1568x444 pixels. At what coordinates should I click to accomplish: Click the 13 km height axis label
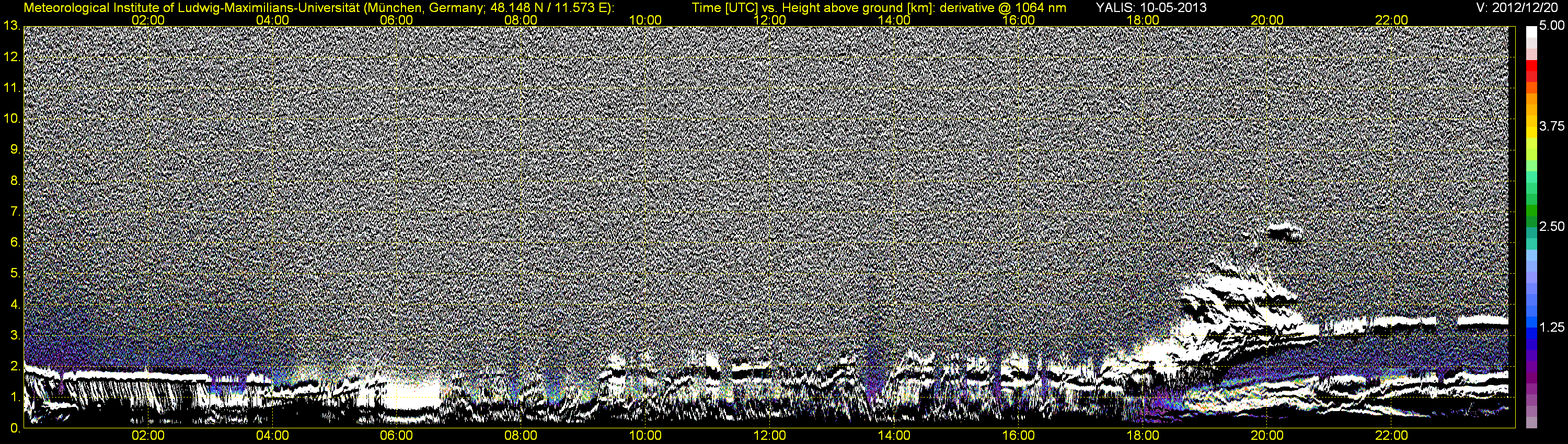pos(11,26)
